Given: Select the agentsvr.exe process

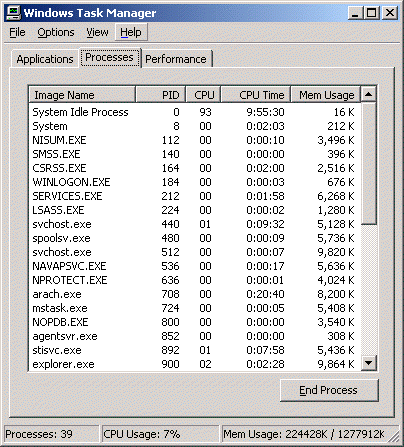Looking at the screenshot, I should pos(195,336).
